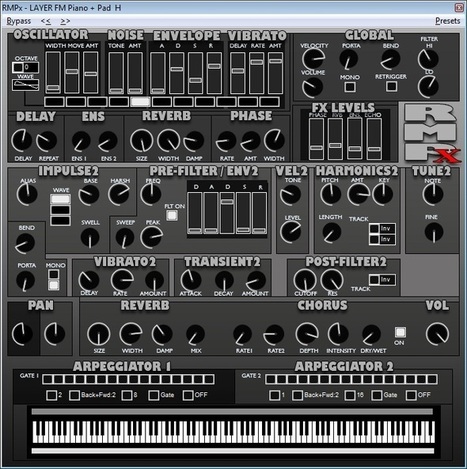This screenshot has width=467, height=469.
Task: Click the VOL knob
Action: pos(437,334)
